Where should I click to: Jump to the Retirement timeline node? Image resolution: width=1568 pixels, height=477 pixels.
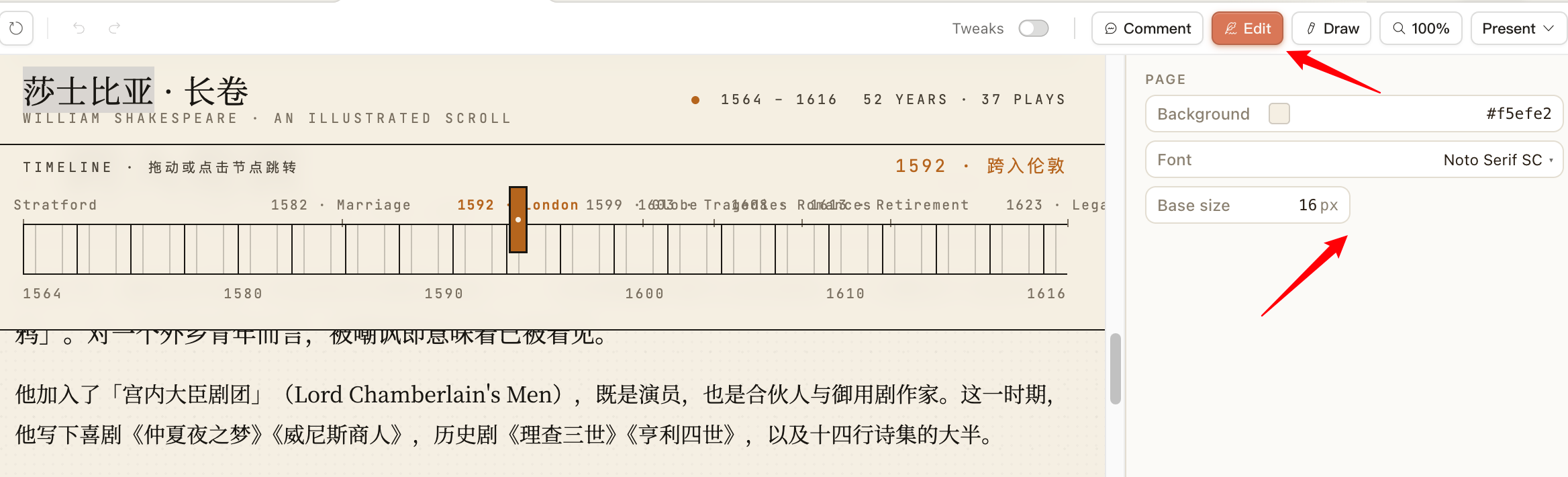(922, 205)
